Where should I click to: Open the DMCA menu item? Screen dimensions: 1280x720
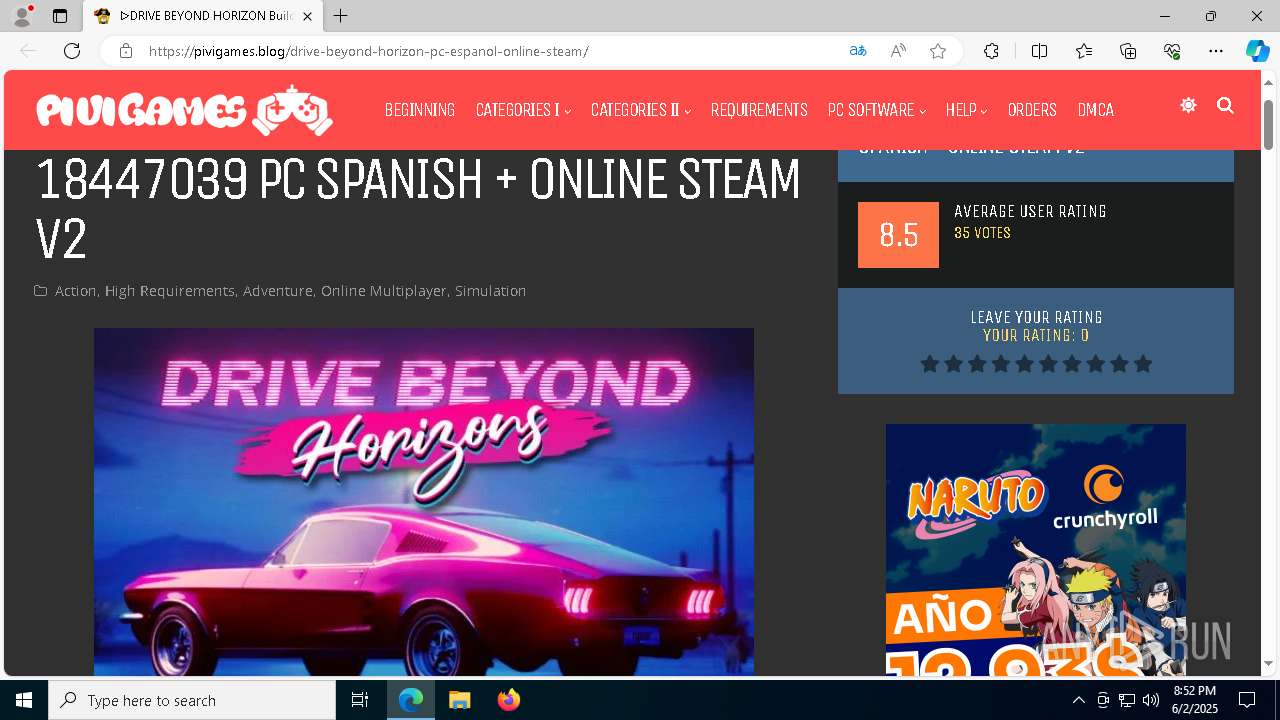1096,110
